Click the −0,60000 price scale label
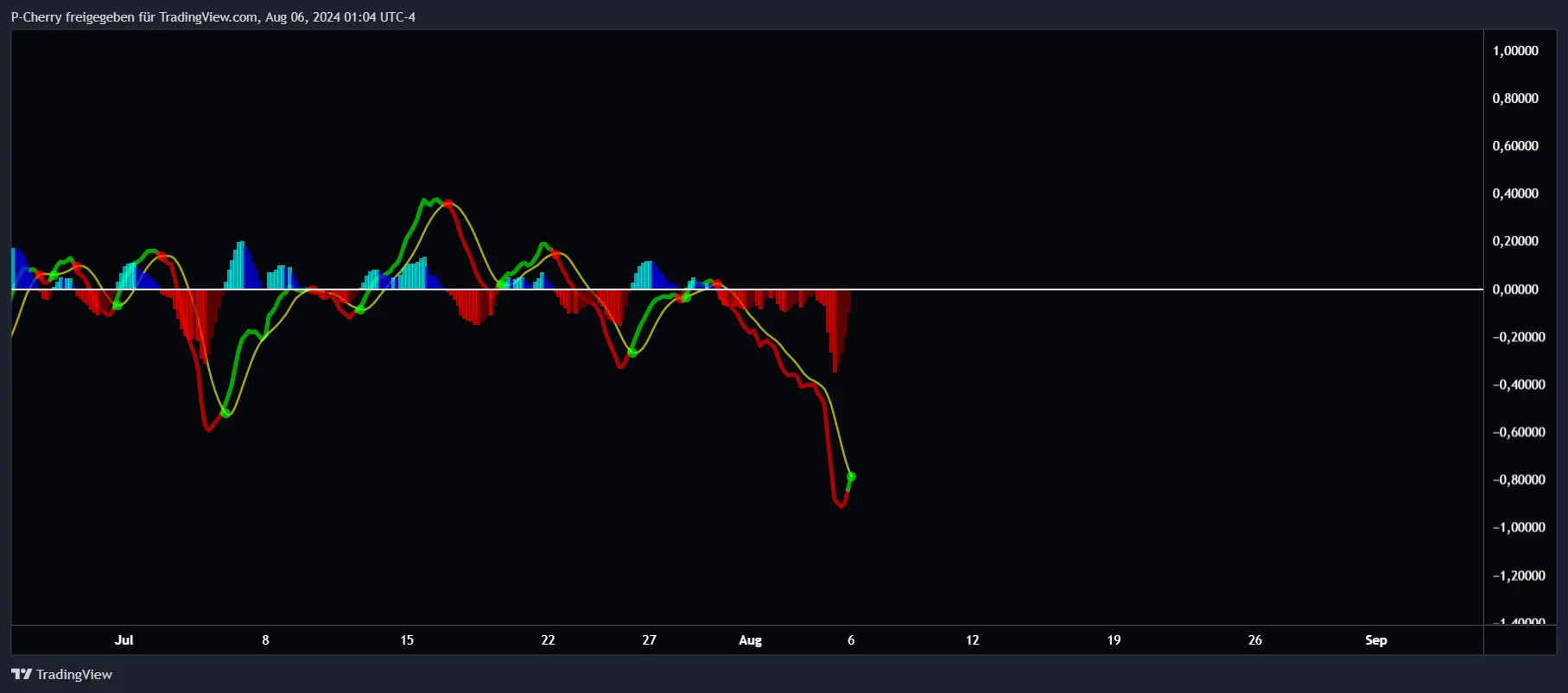 [x=1519, y=432]
